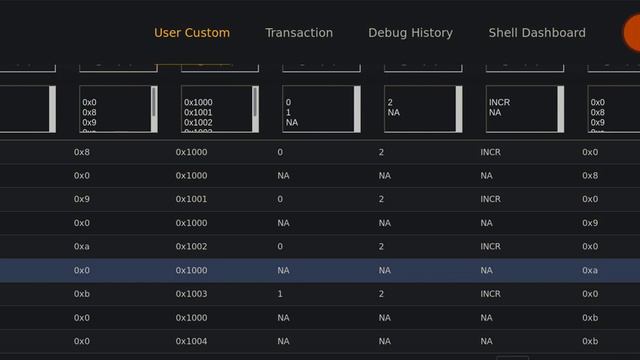This screenshot has width=640, height=360.
Task: Select 0x9 in the filter list beside the 0x1000 list
Action: (89, 122)
